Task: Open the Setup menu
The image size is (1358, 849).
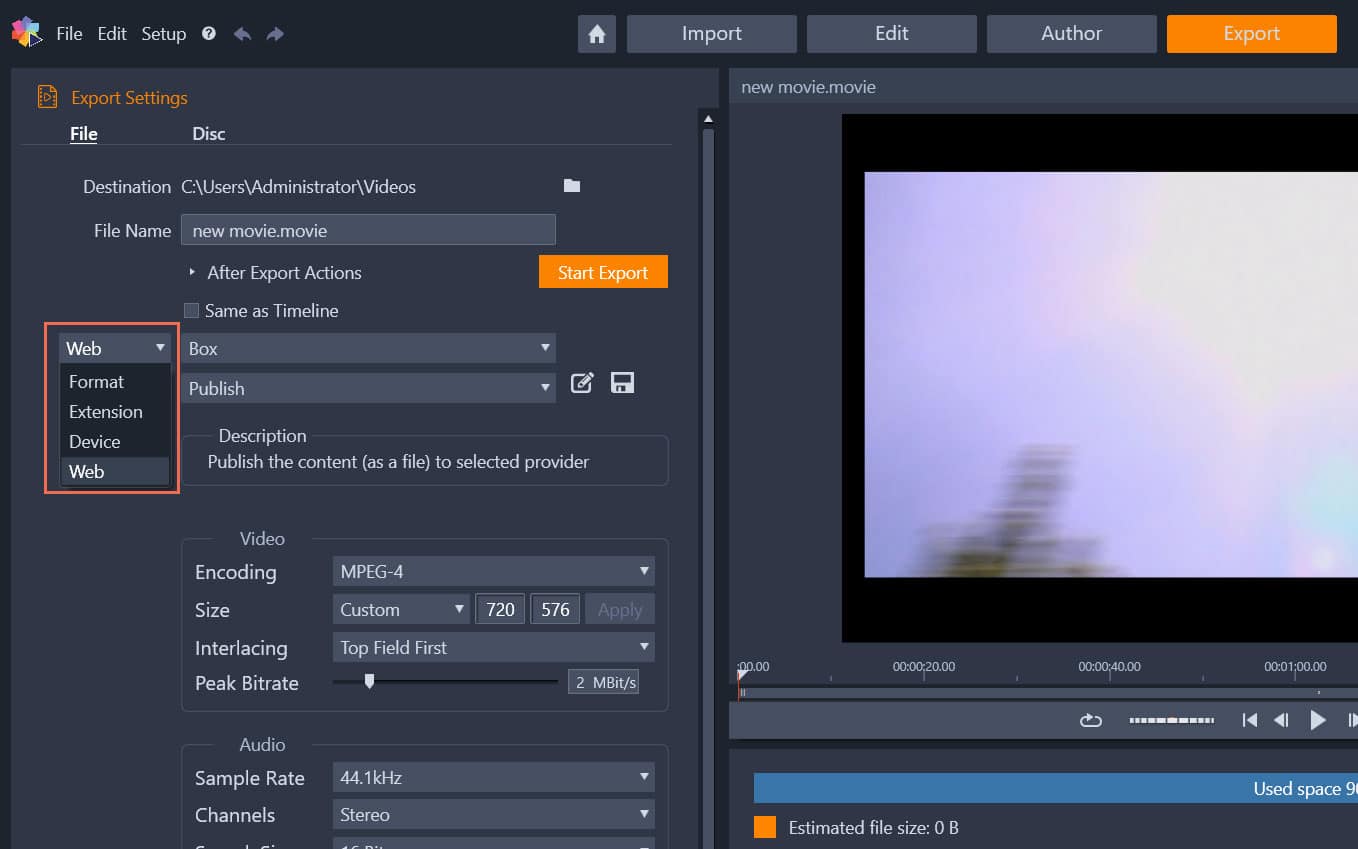Action: coord(163,33)
